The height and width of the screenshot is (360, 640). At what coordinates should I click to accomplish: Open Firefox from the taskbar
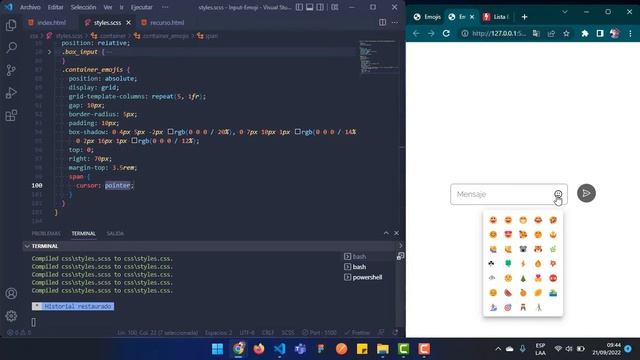click(x=259, y=349)
